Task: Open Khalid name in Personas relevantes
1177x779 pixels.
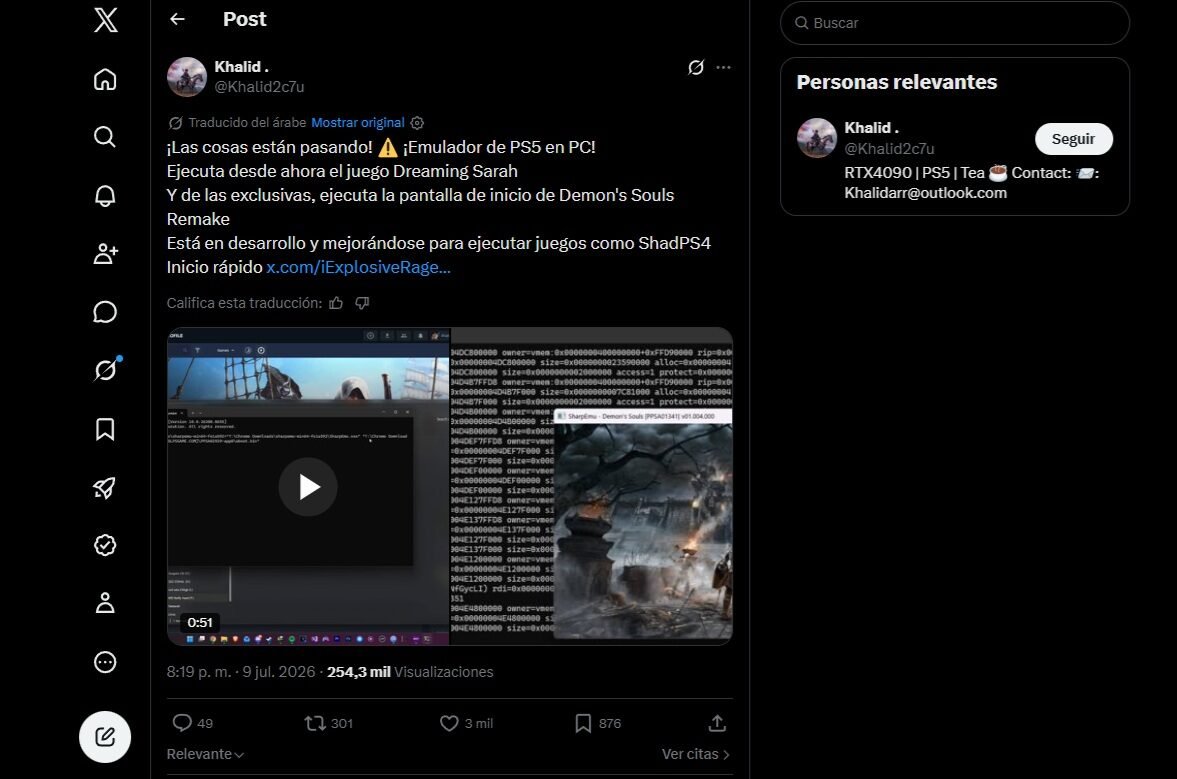Action: (x=871, y=128)
